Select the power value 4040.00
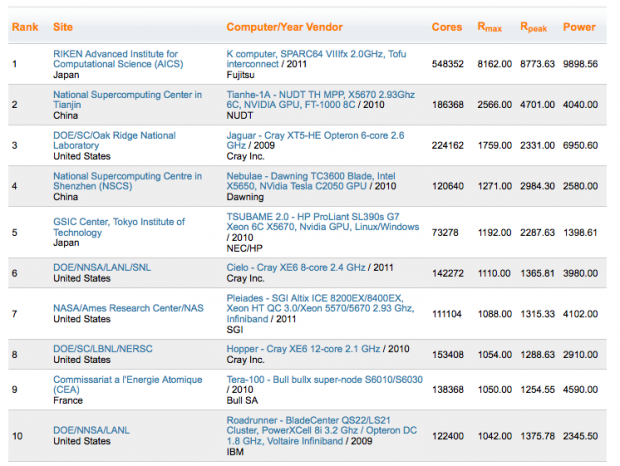This screenshot has width=620, height=466. click(x=580, y=105)
